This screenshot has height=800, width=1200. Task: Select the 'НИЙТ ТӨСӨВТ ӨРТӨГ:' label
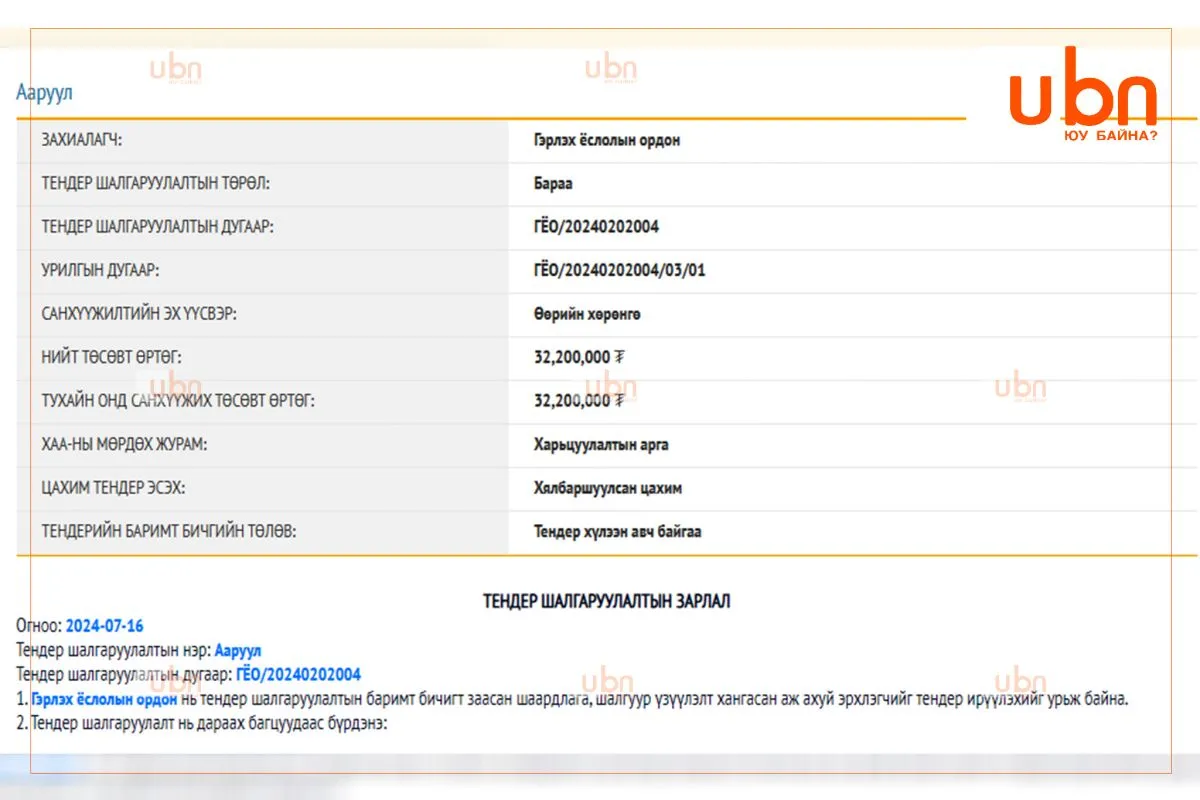tap(111, 357)
